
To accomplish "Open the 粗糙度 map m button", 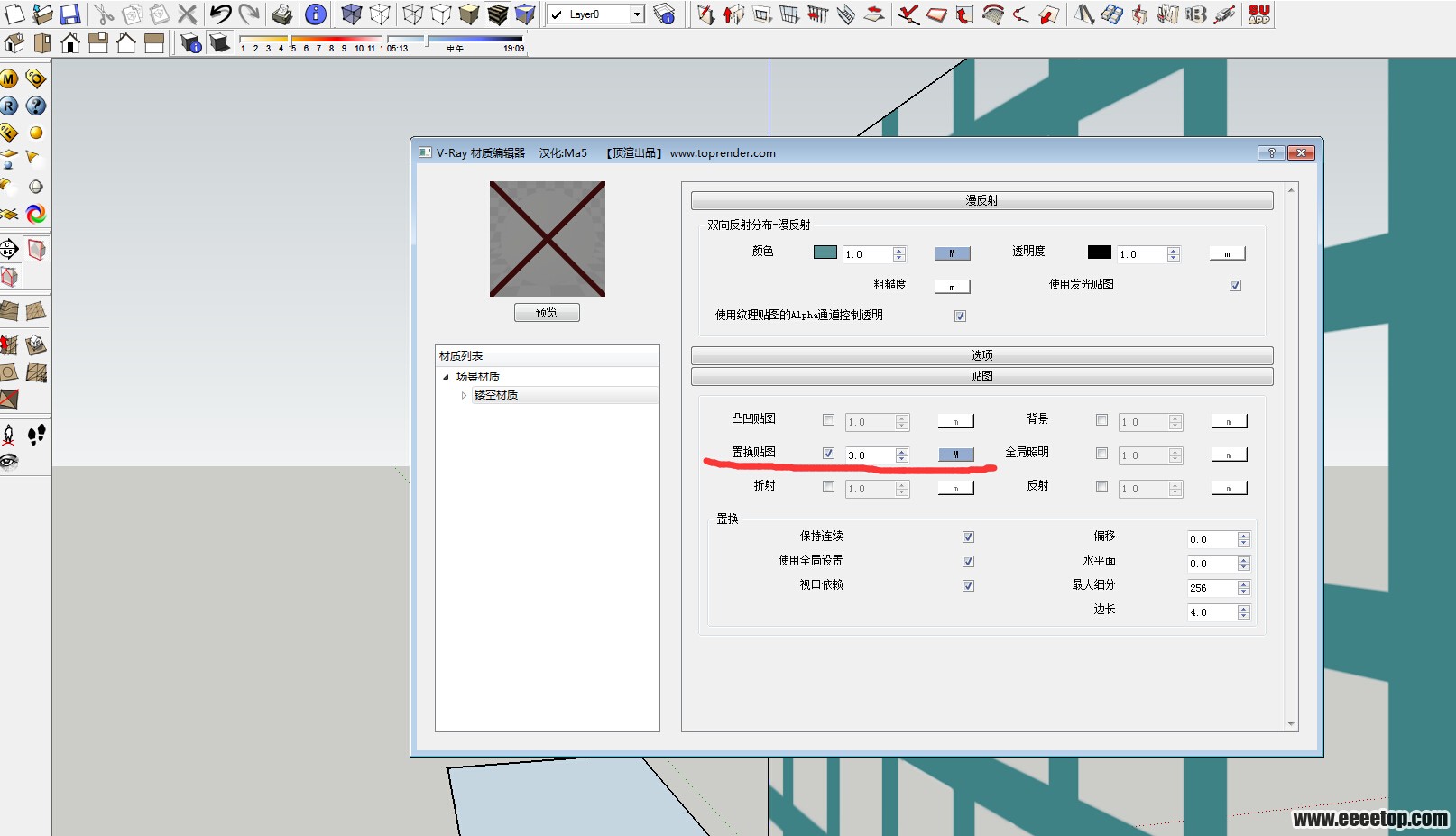I will pyautogui.click(x=952, y=287).
